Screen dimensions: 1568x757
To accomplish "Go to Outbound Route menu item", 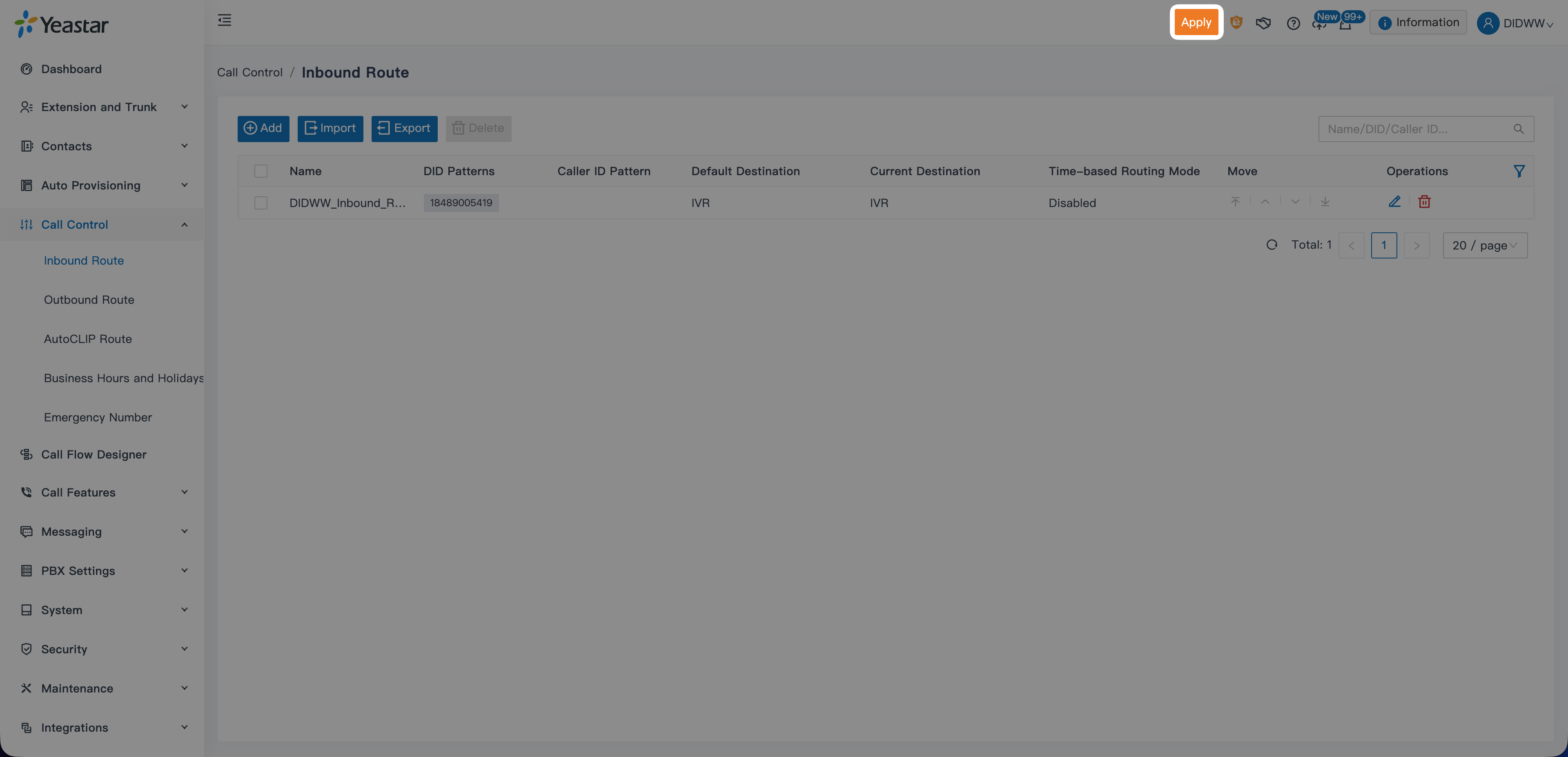I will (x=89, y=300).
